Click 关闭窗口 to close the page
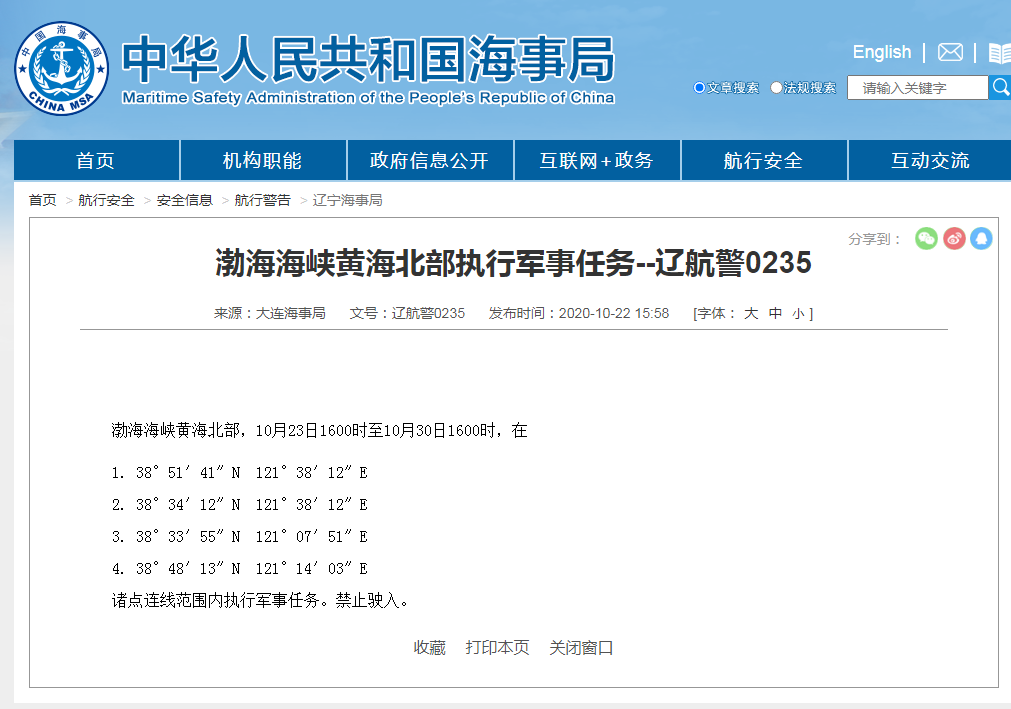Screen dimensions: 1011x709 pyautogui.click(x=581, y=648)
